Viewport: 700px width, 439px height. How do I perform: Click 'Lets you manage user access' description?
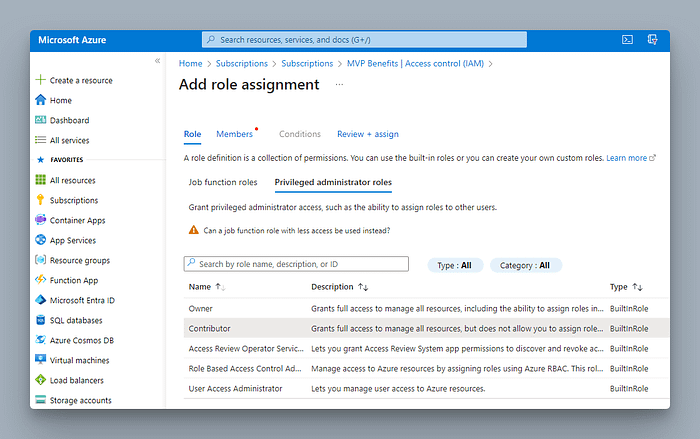(x=398, y=389)
